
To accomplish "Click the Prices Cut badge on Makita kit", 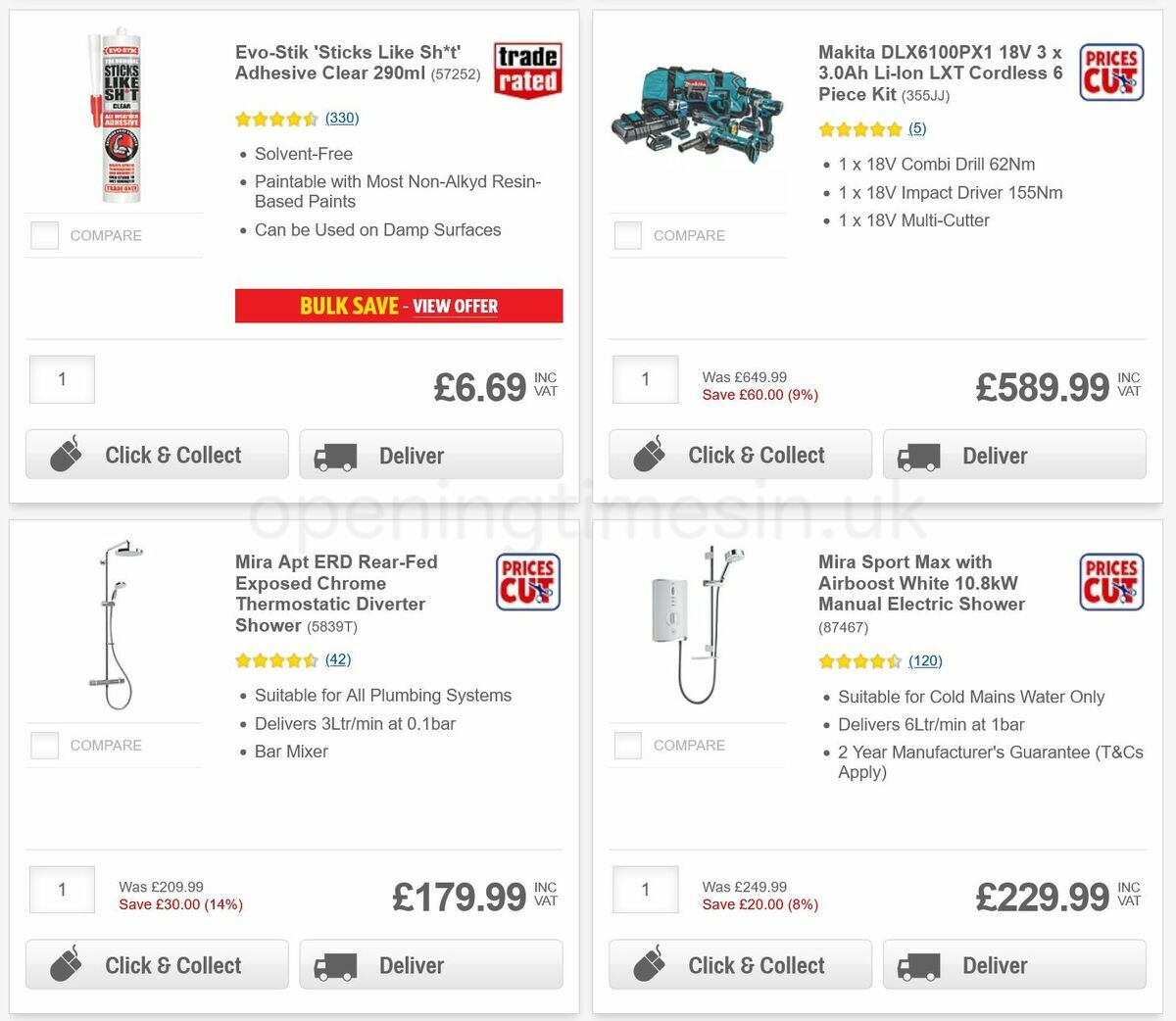I will [1111, 73].
